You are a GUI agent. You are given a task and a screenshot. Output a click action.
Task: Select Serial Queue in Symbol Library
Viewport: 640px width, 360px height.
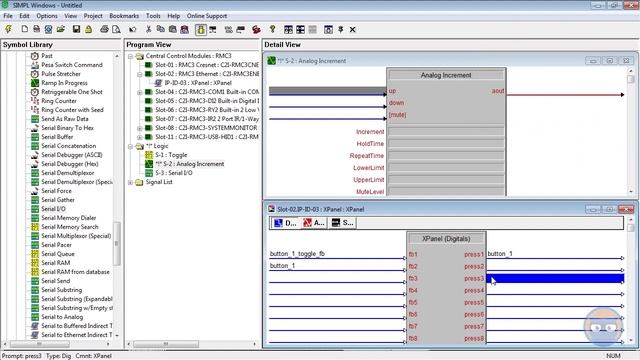[58, 254]
